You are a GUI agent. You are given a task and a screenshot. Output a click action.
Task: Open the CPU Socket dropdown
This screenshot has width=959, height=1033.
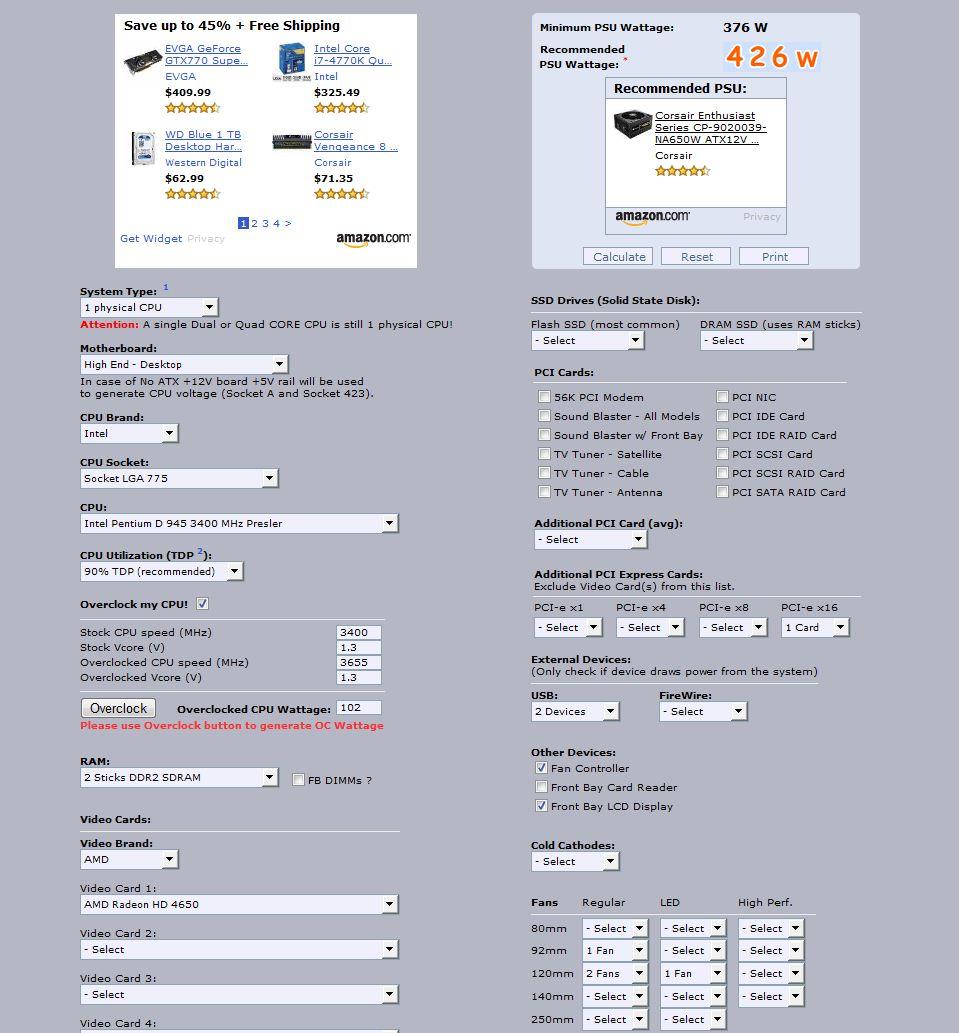click(x=179, y=478)
